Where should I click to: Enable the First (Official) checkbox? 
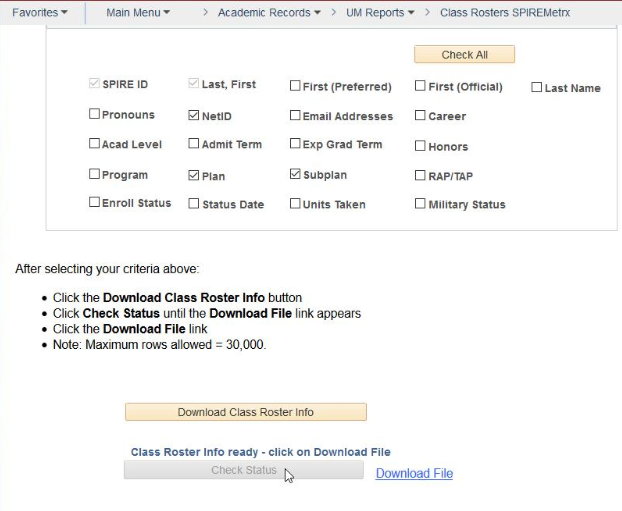(x=421, y=86)
